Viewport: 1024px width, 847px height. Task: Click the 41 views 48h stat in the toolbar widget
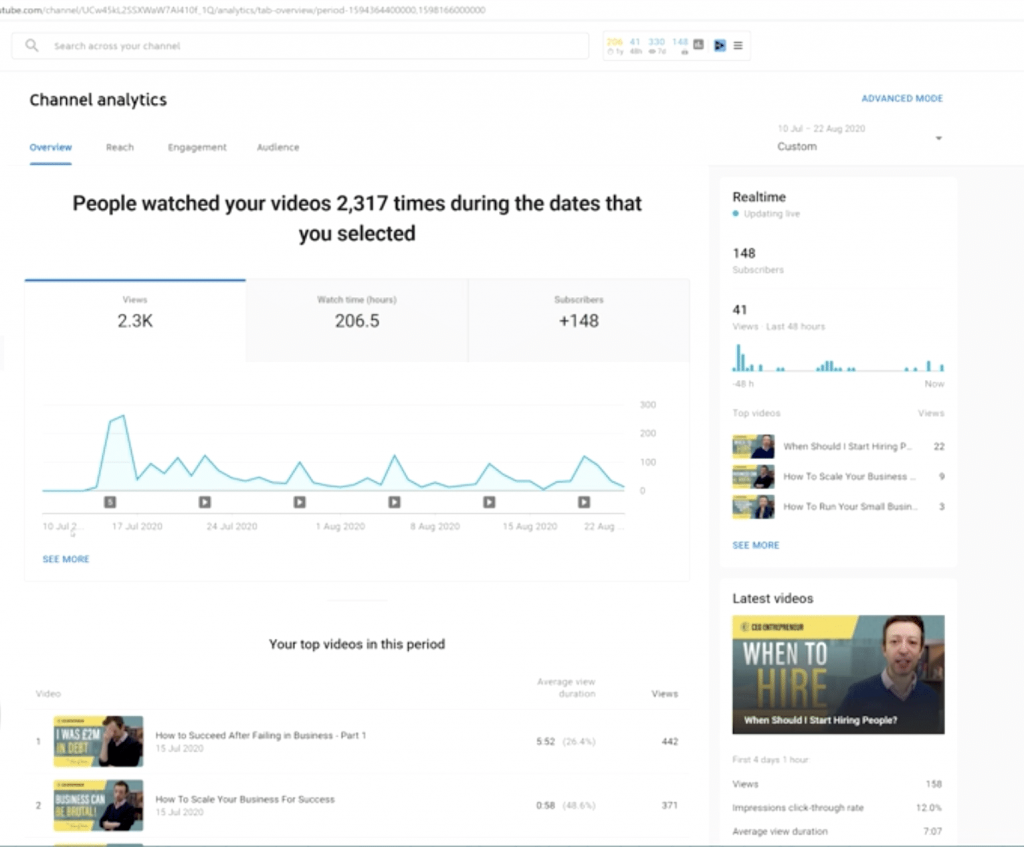635,46
